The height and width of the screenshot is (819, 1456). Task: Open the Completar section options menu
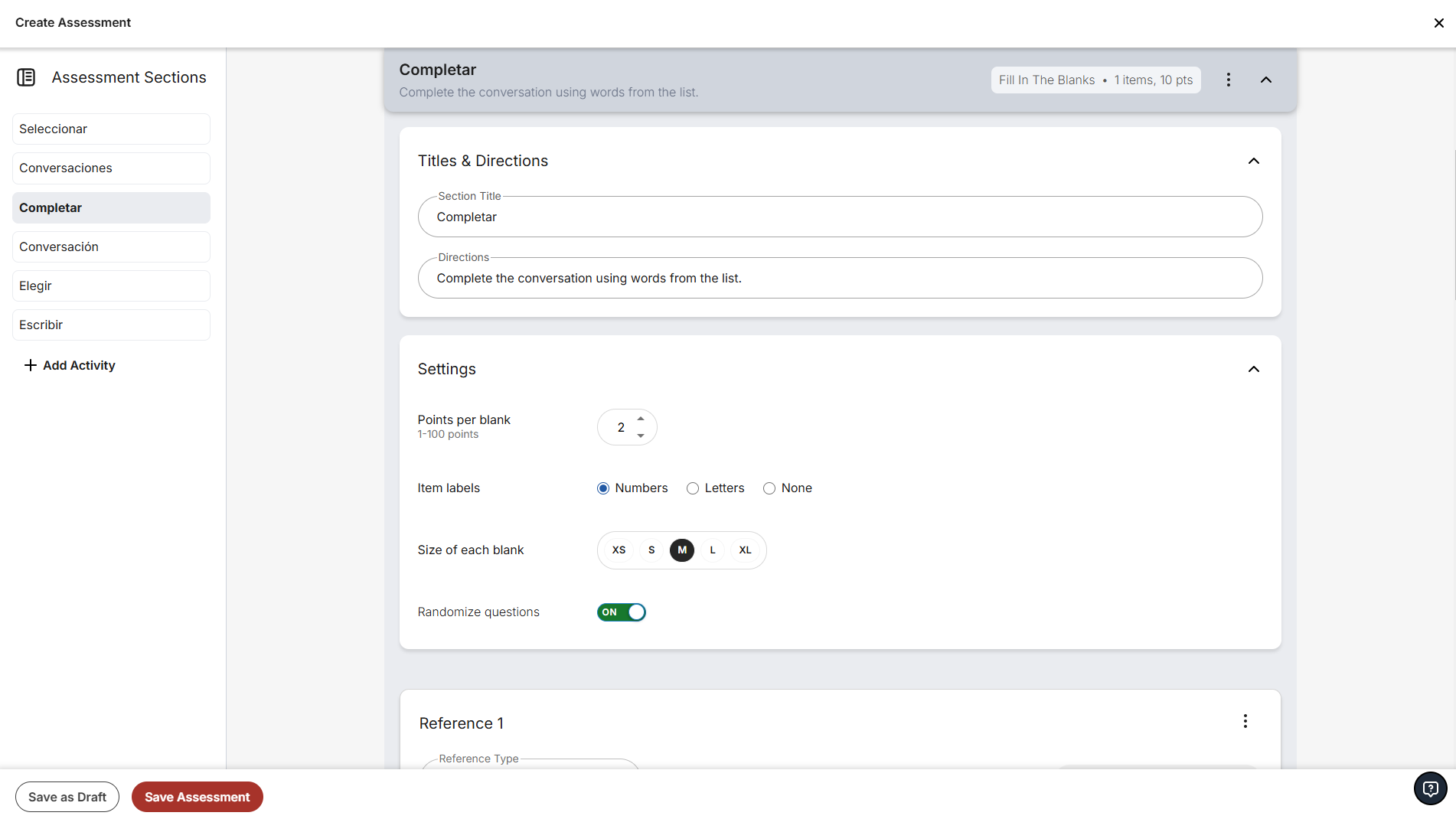1228,80
